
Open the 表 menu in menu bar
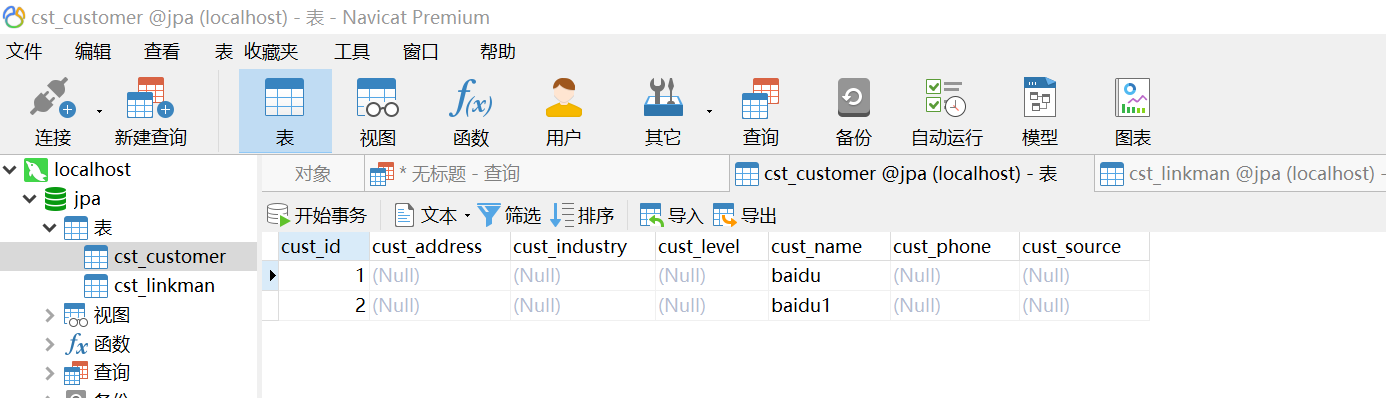224,52
